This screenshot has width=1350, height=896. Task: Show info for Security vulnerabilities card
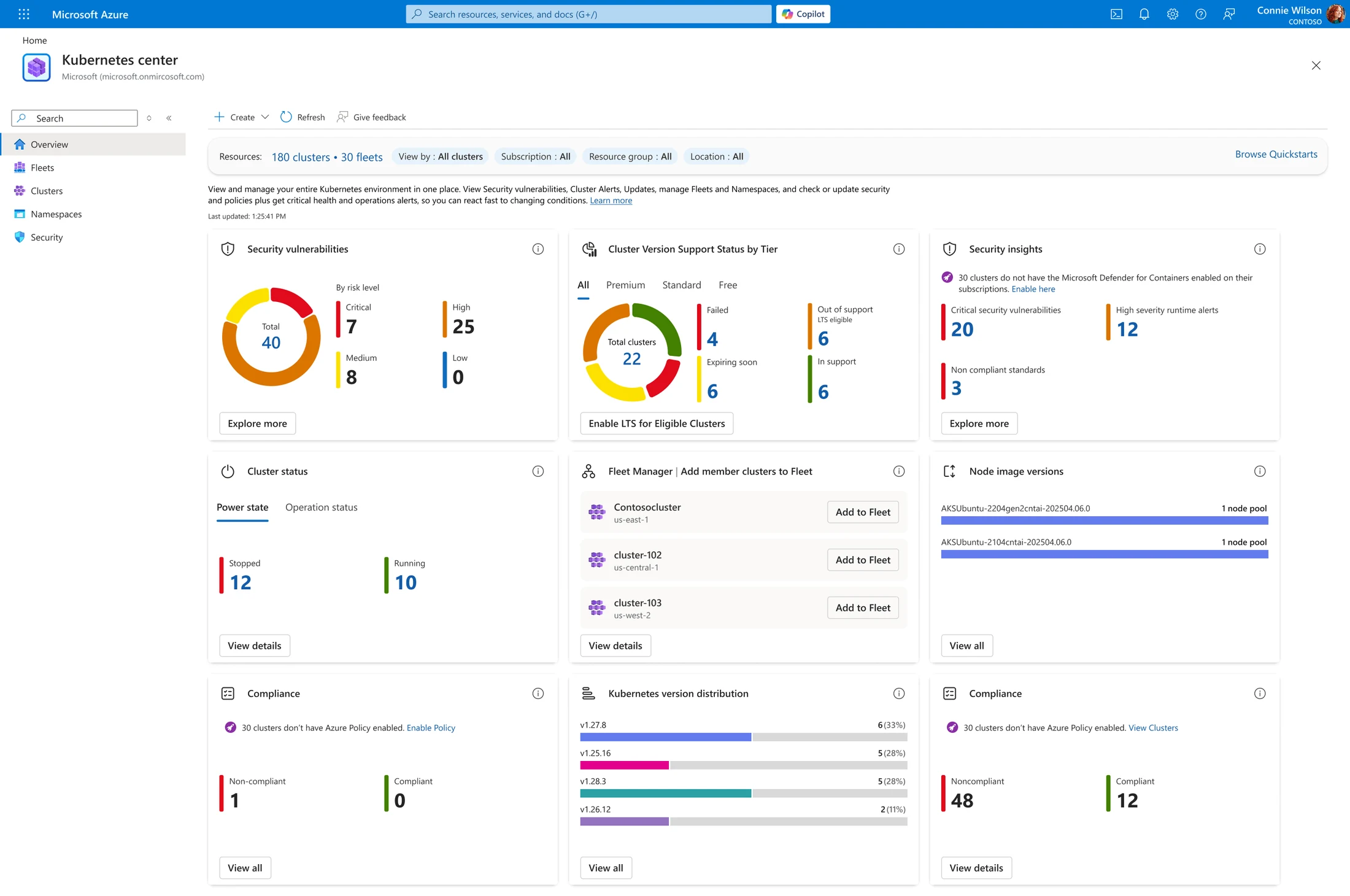tap(538, 249)
